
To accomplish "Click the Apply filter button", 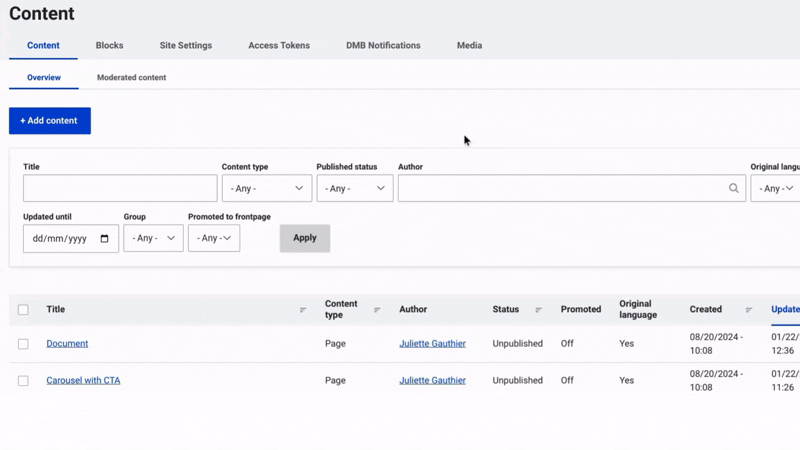I will 305,238.
